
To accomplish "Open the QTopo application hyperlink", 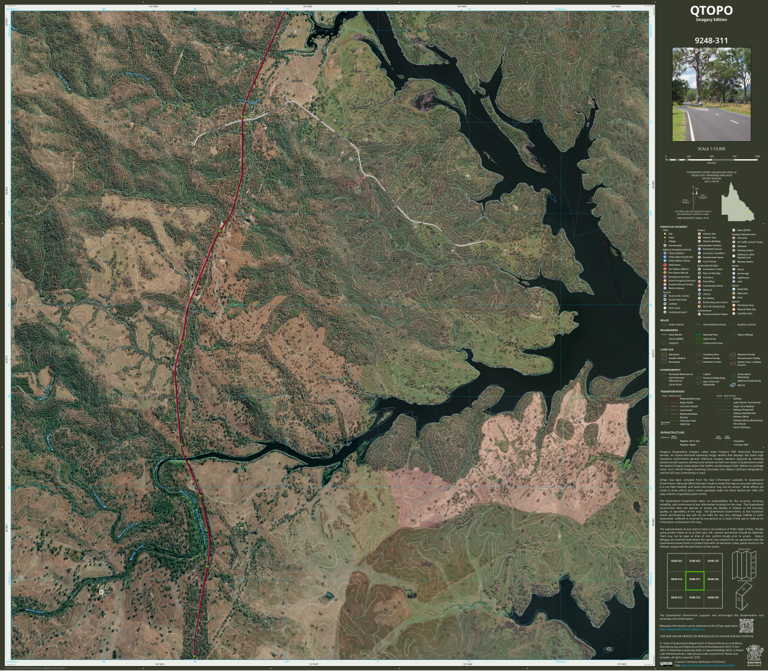I will [681, 629].
